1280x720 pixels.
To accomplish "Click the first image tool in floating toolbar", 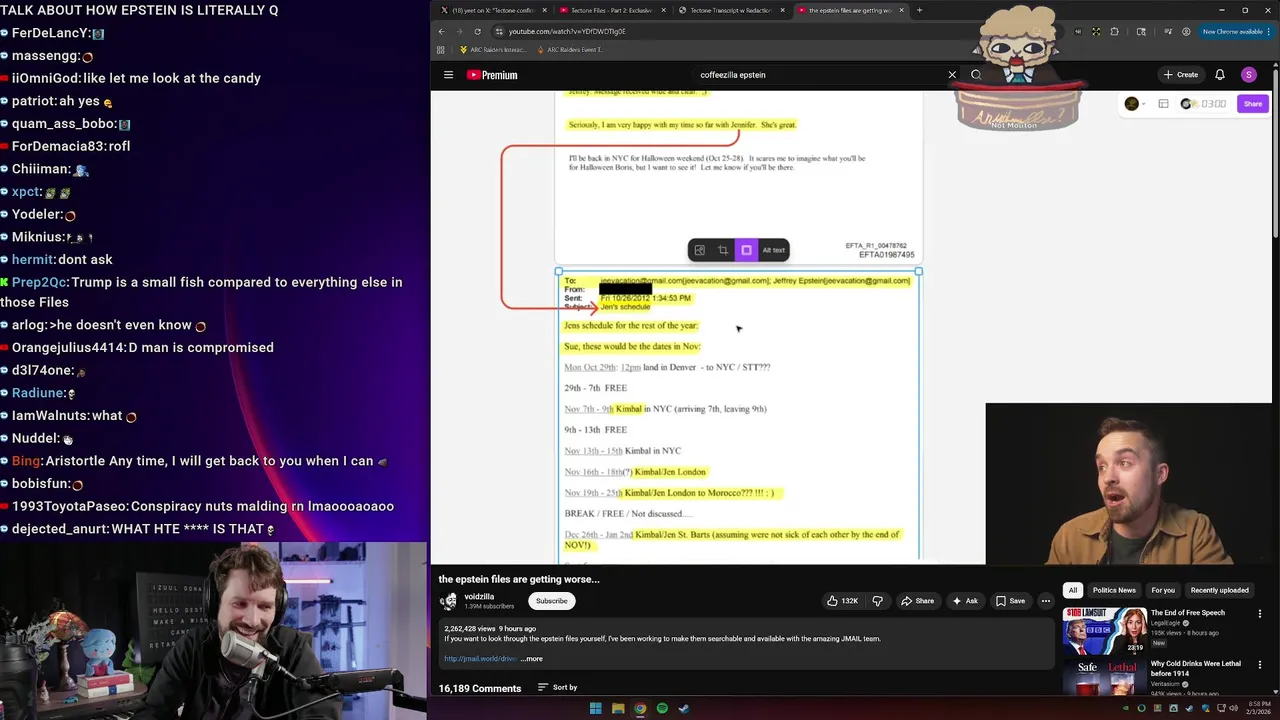I will pos(700,250).
